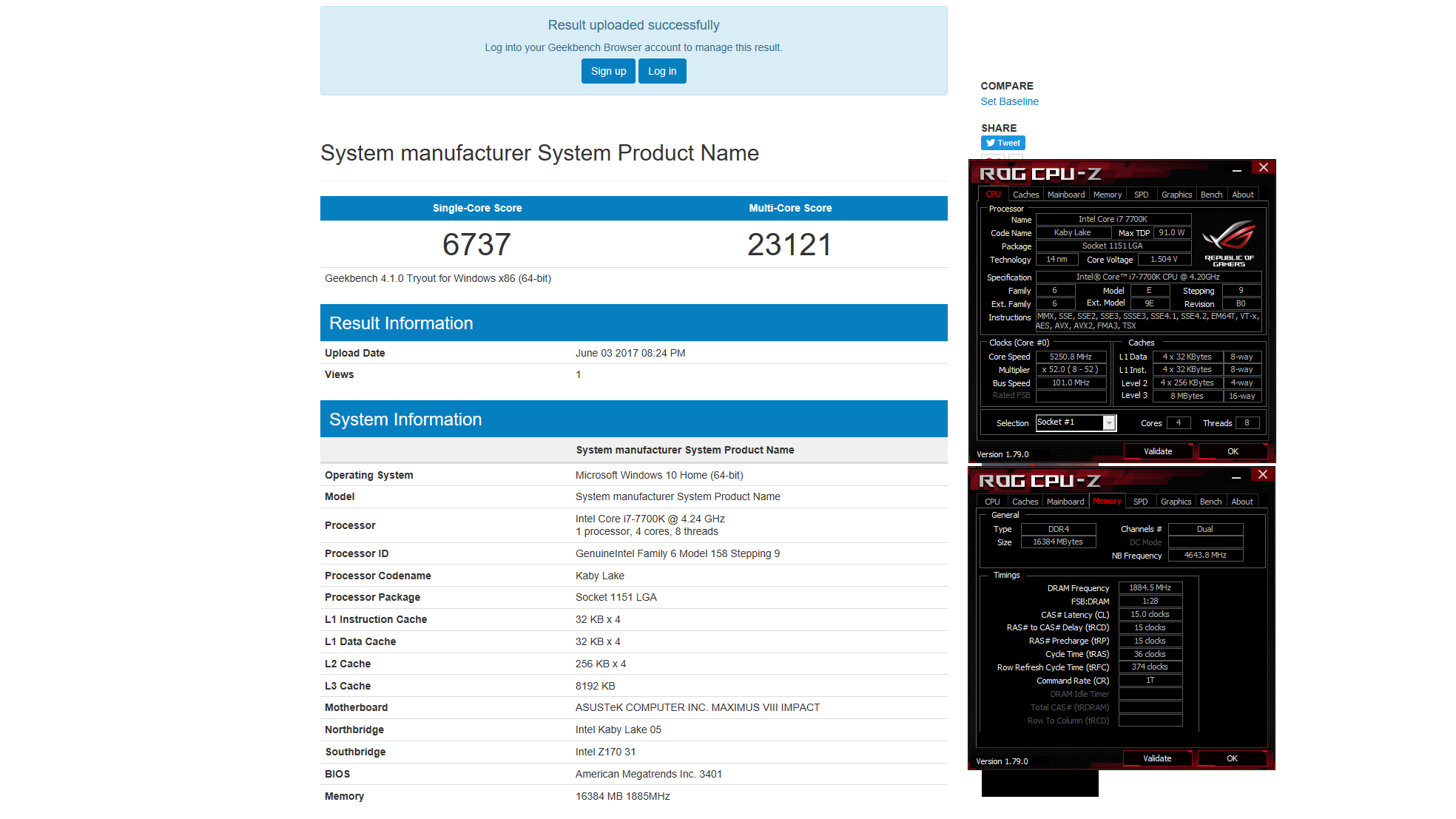The image size is (1456, 819).
Task: Click the Geekbench 4.1.0 Tryout version text
Action: coord(438,278)
